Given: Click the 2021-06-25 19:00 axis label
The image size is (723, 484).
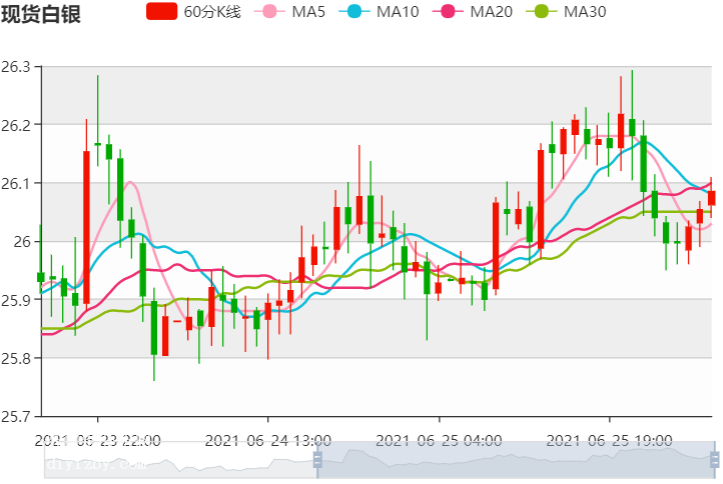Looking at the screenshot, I should point(609,440).
